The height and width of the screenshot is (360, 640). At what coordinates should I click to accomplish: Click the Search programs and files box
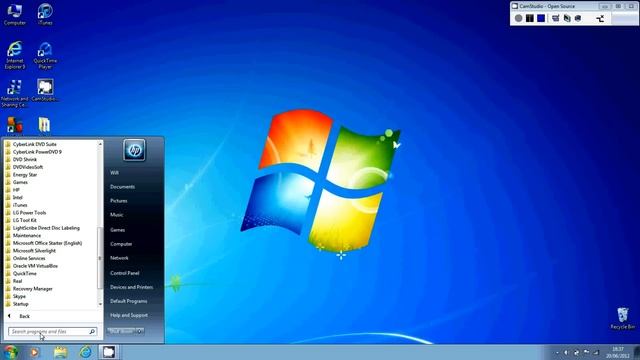[x=52, y=331]
